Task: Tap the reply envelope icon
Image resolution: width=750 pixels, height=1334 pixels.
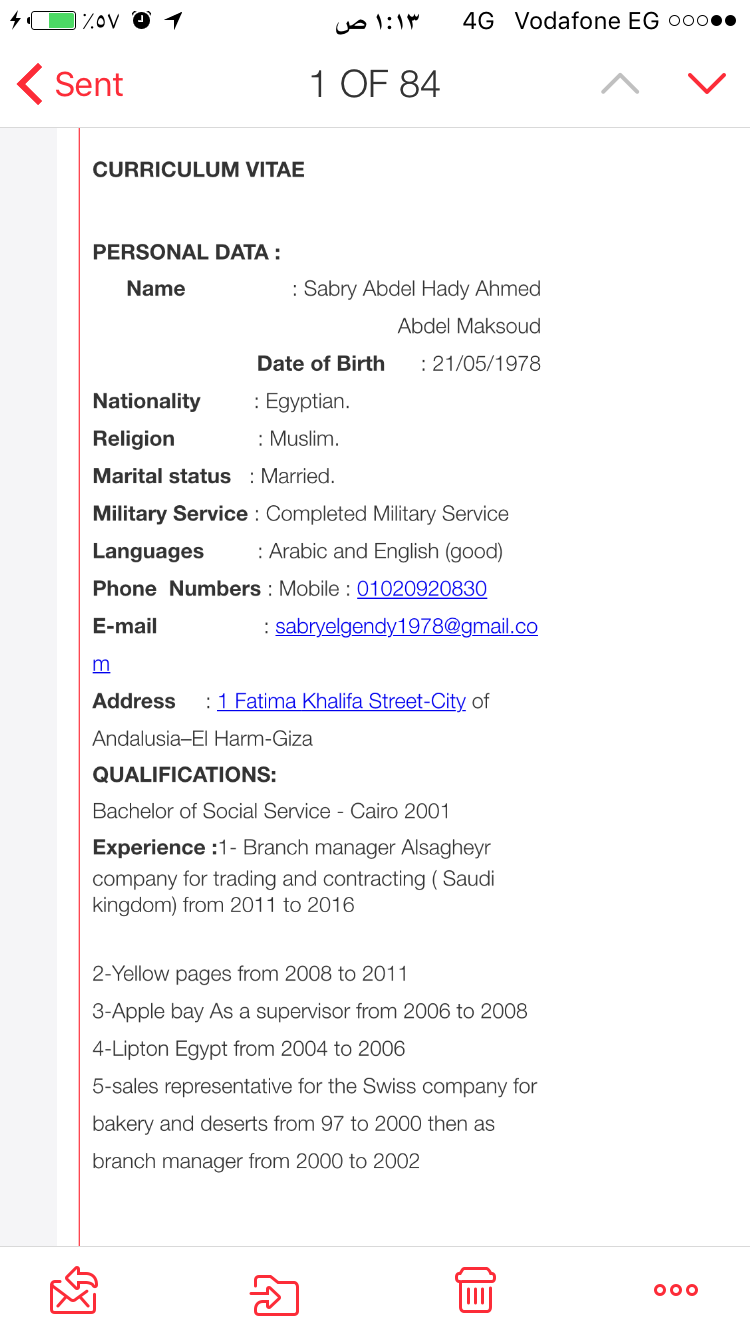Action: pyautogui.click(x=74, y=1290)
